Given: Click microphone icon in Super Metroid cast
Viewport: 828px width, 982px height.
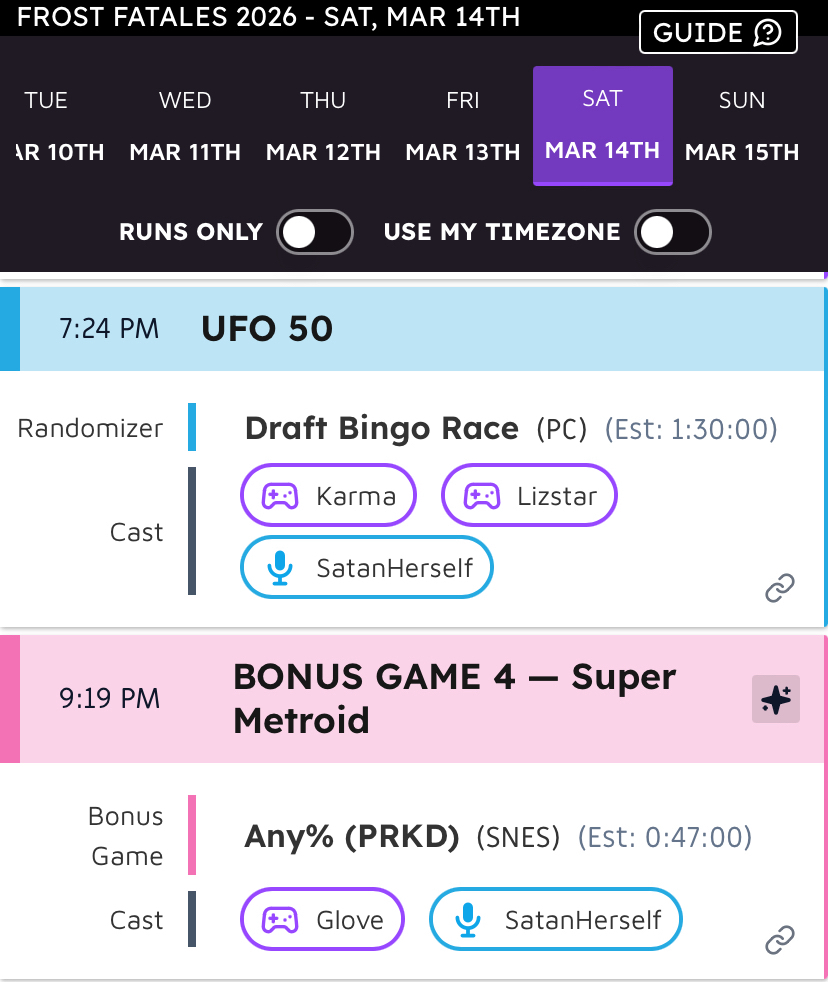Looking at the screenshot, I should tap(468, 920).
